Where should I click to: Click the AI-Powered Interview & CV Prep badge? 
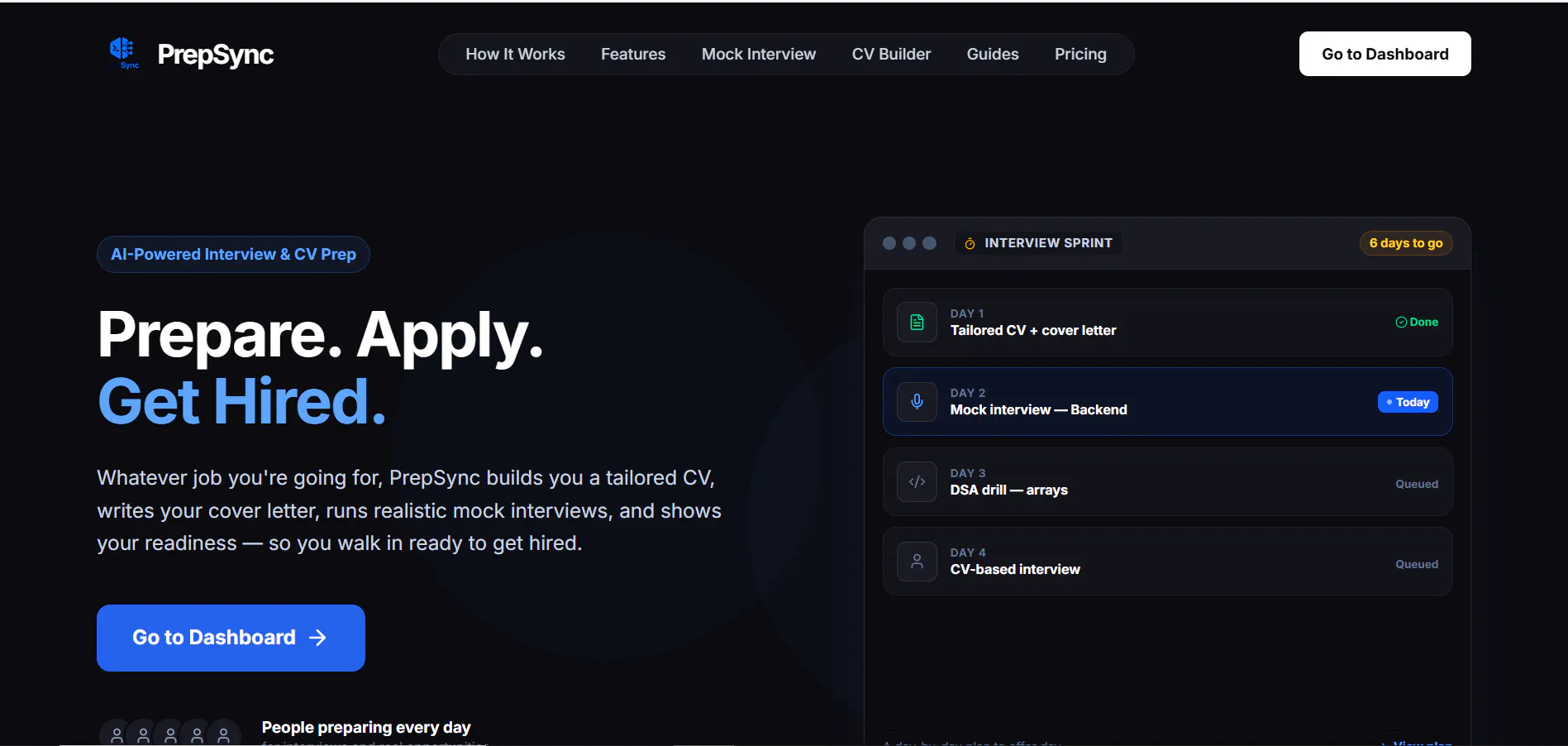[233, 254]
